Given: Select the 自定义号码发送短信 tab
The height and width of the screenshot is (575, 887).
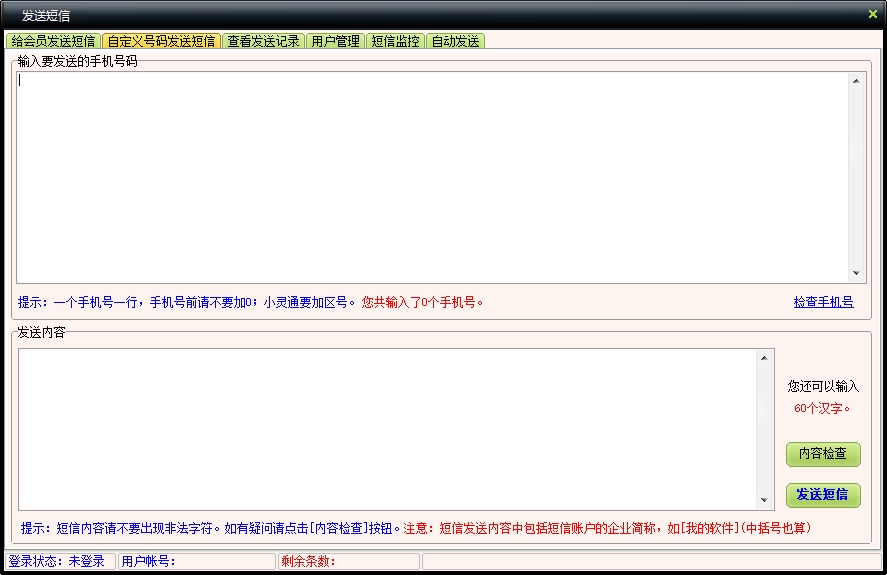Looking at the screenshot, I should [160, 41].
